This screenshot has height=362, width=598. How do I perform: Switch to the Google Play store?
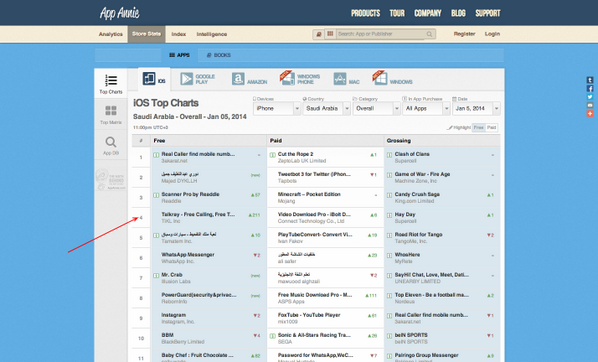[198, 79]
